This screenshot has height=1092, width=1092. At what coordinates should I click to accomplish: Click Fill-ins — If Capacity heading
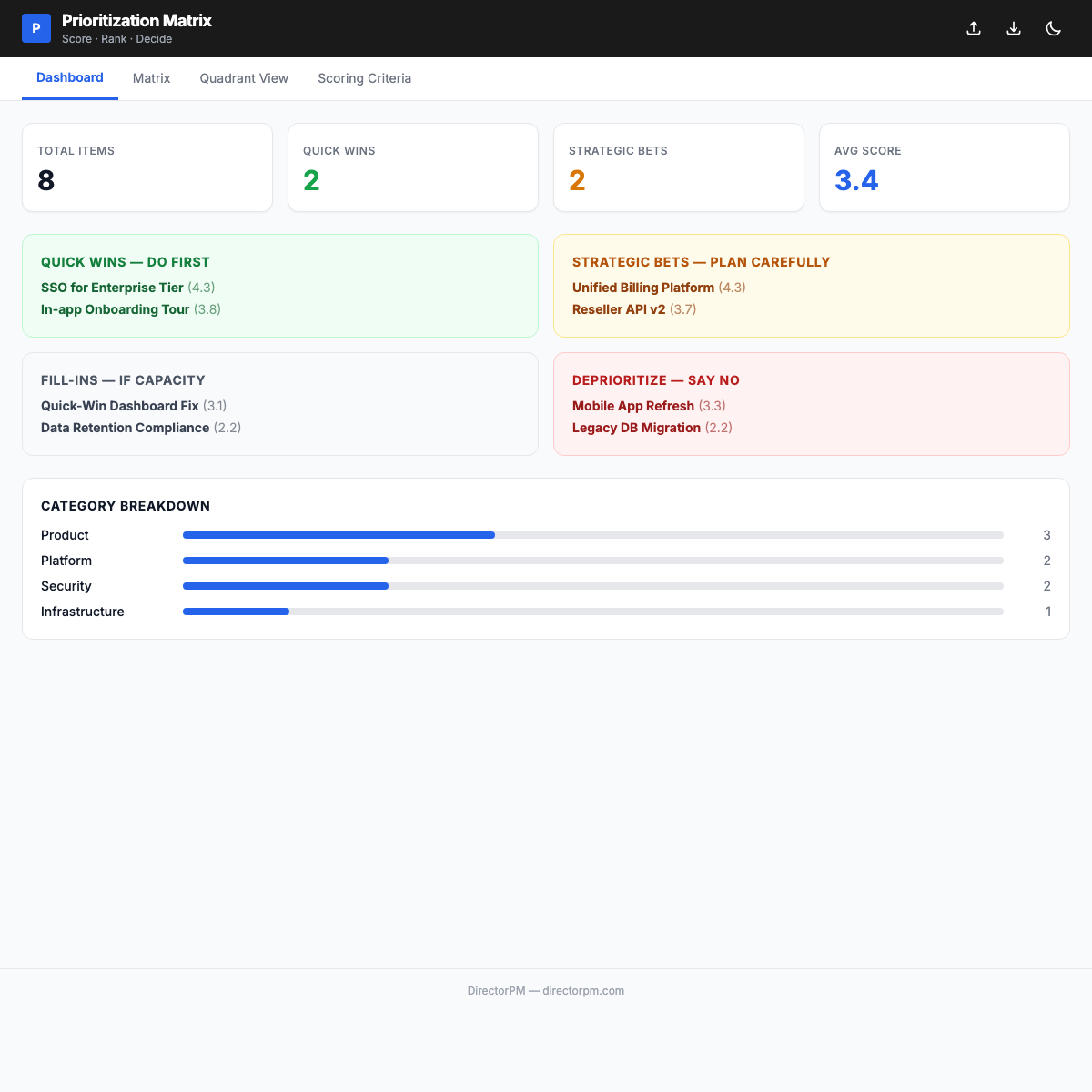click(x=123, y=380)
